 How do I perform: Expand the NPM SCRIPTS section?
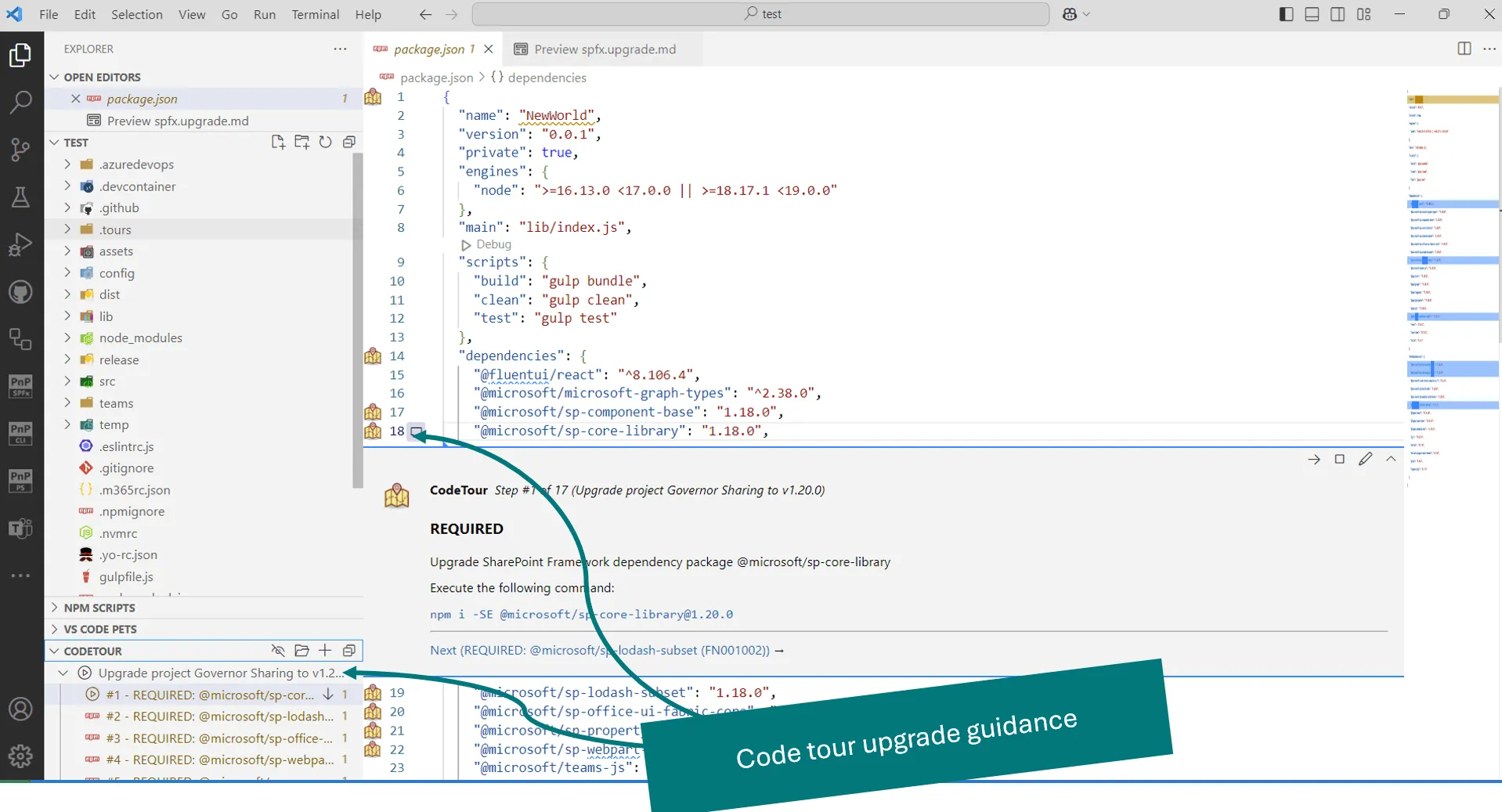coord(100,608)
